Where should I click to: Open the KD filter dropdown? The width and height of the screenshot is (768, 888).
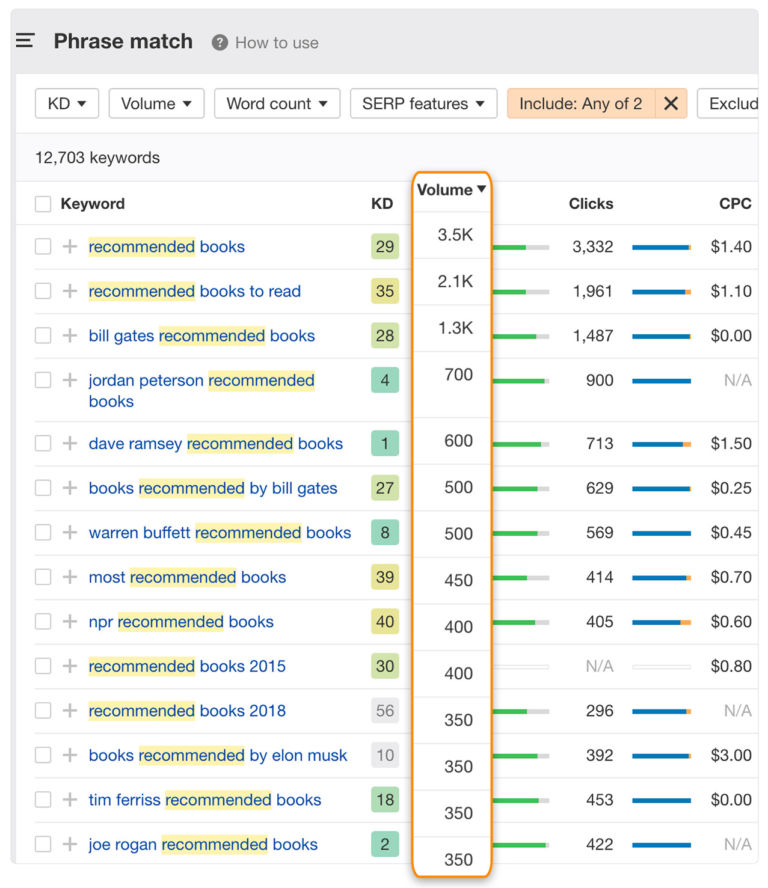[x=66, y=103]
